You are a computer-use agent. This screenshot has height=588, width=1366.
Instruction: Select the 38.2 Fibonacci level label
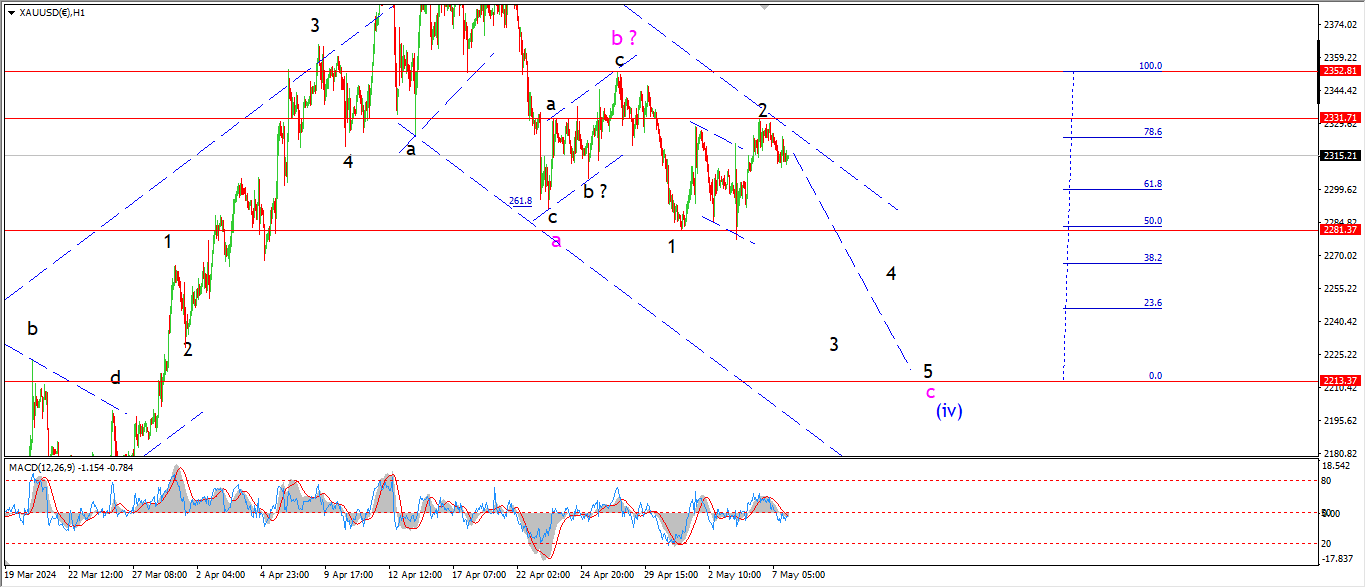(1152, 258)
